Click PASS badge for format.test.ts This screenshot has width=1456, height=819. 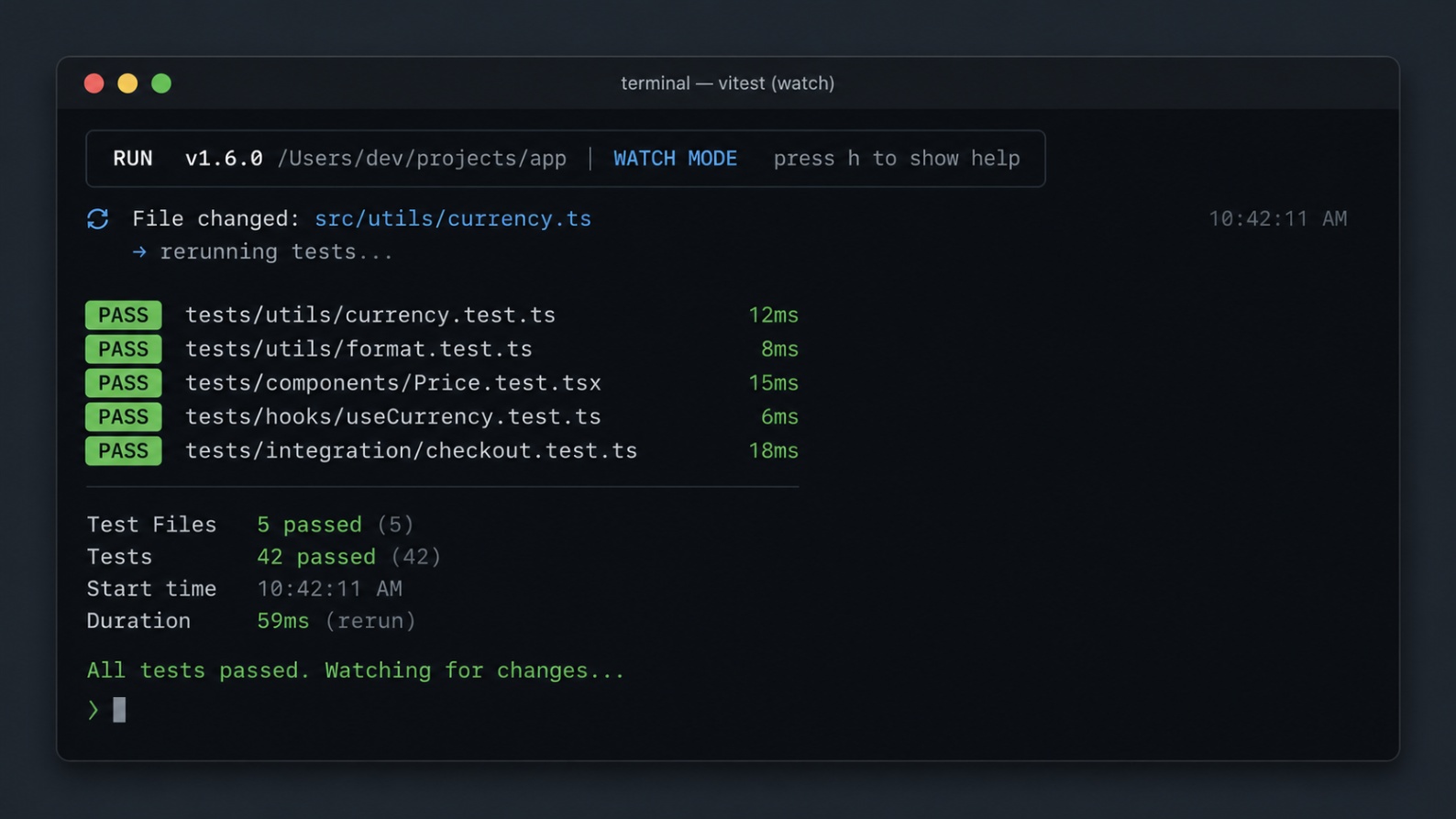coord(124,349)
